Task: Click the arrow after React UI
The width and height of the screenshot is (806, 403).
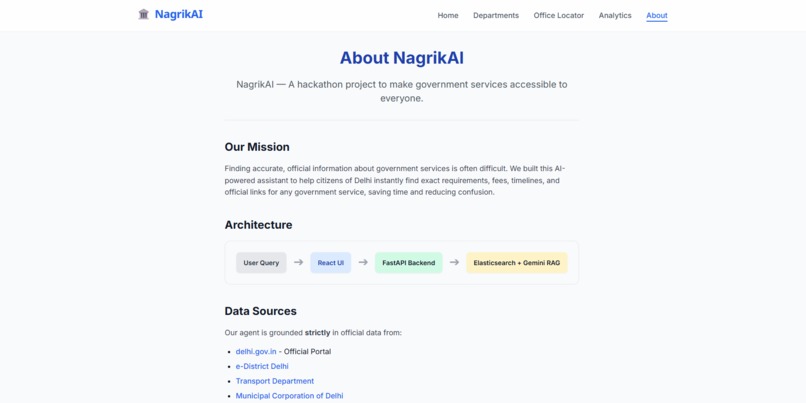Action: coord(363,262)
